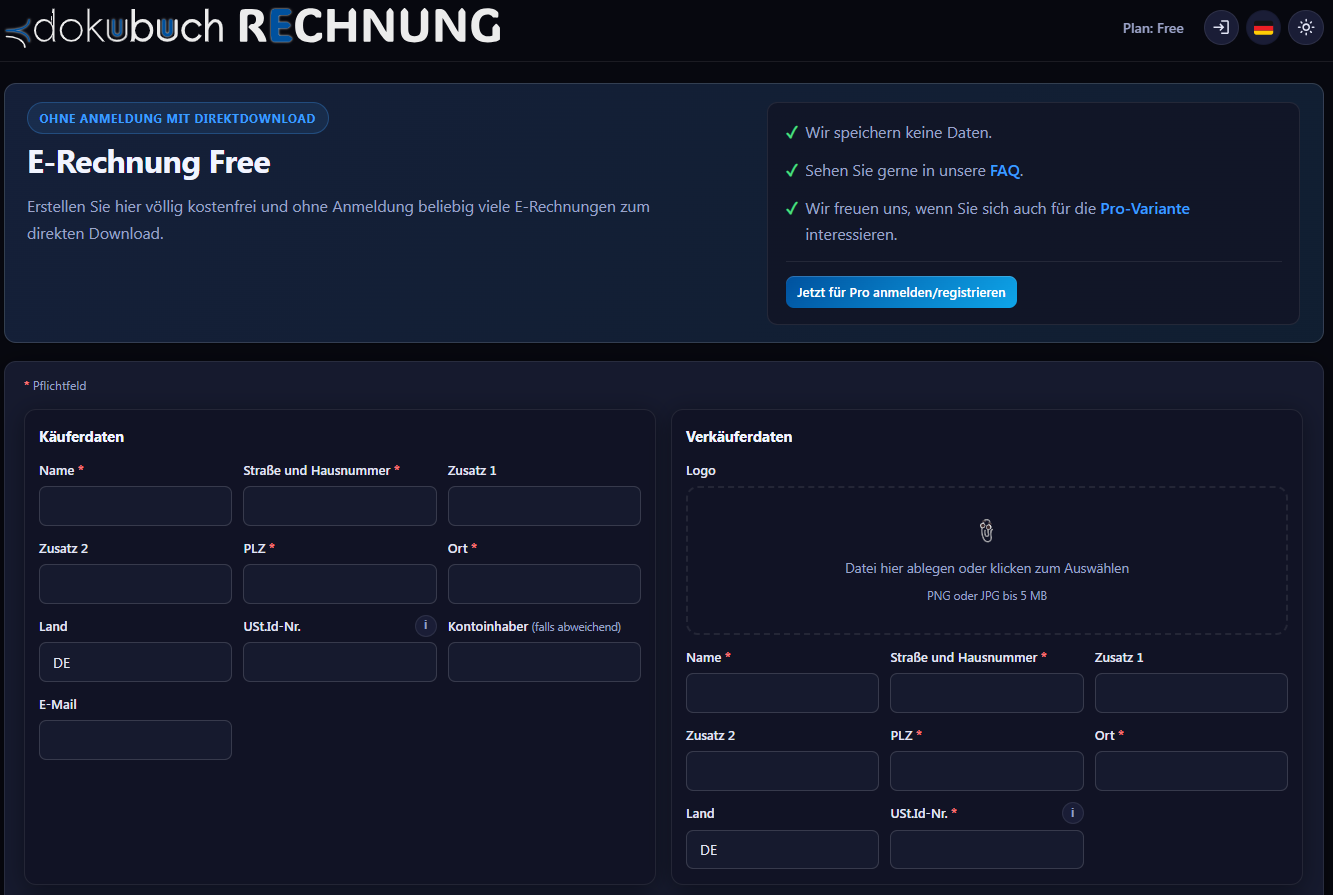Focus the buyer PLZ field
1333x895 pixels.
click(x=340, y=584)
